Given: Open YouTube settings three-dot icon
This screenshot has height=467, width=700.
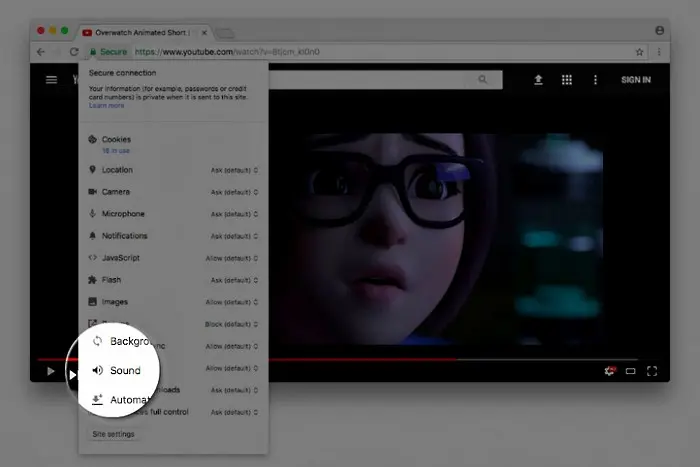Looking at the screenshot, I should click(x=595, y=79).
